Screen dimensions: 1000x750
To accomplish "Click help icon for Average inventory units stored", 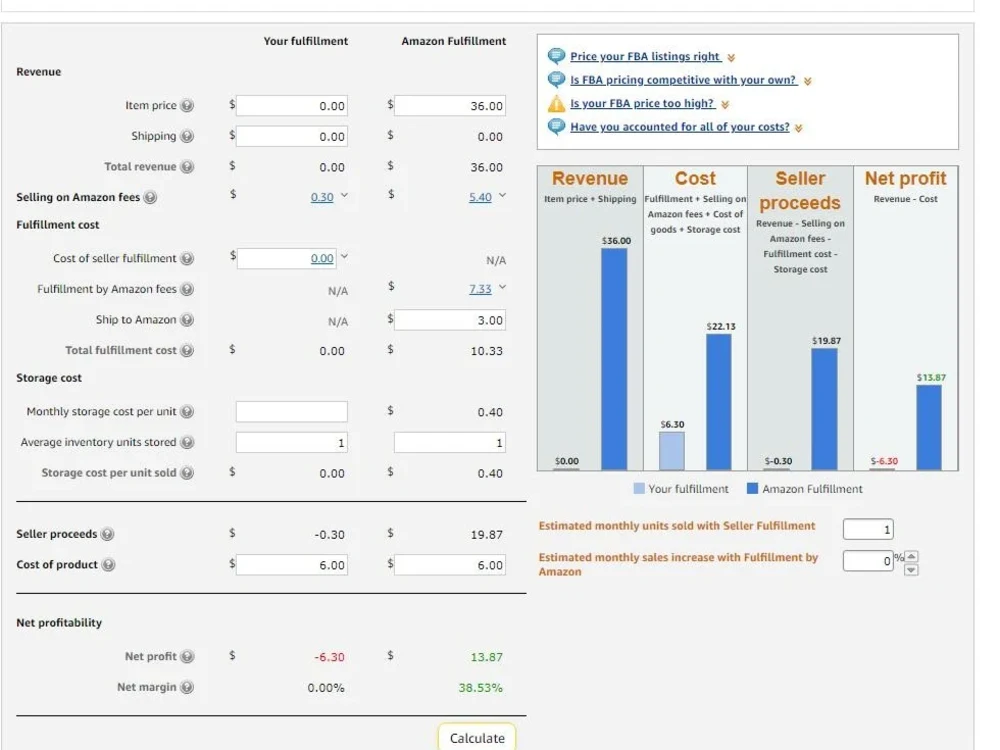I will (187, 443).
